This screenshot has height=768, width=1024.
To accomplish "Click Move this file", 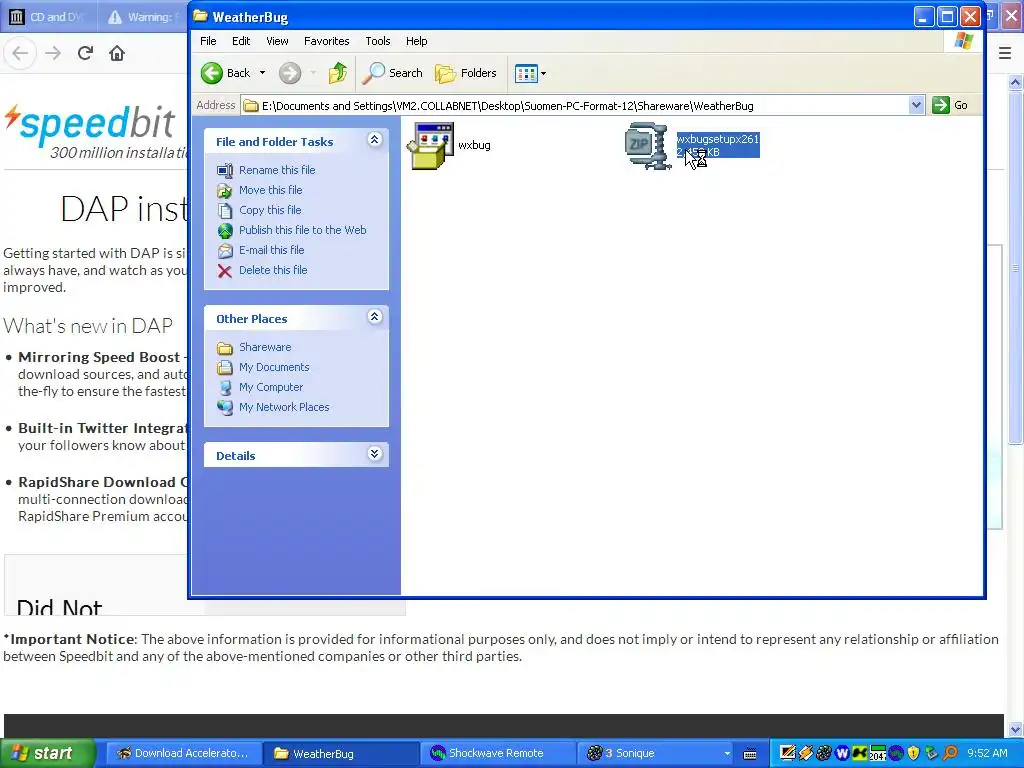I will click(270, 190).
